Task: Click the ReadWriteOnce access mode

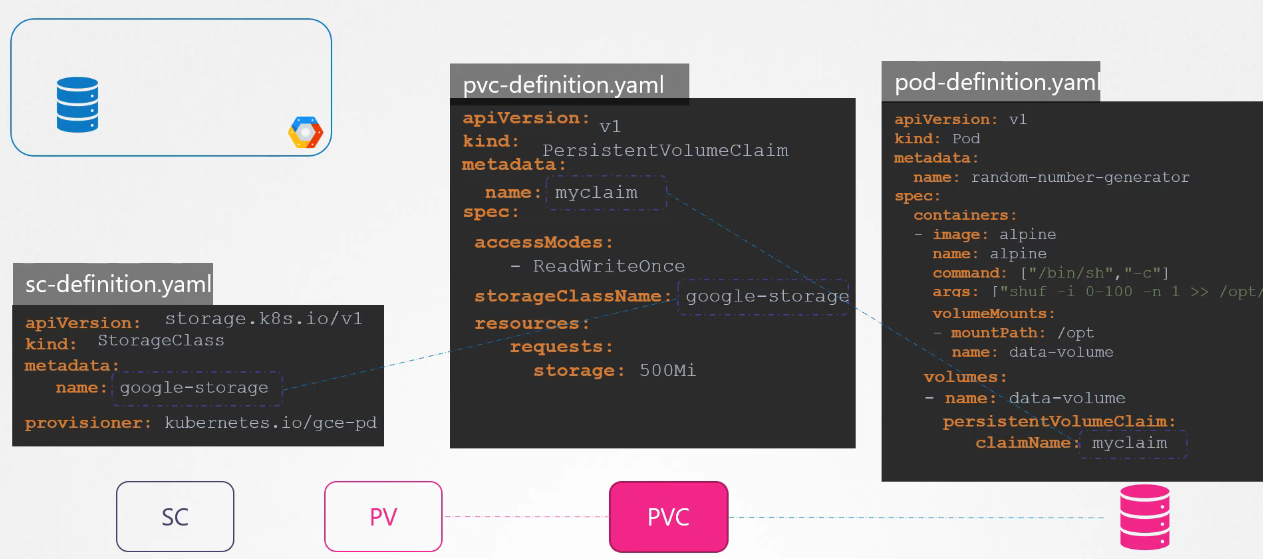Action: [608, 266]
